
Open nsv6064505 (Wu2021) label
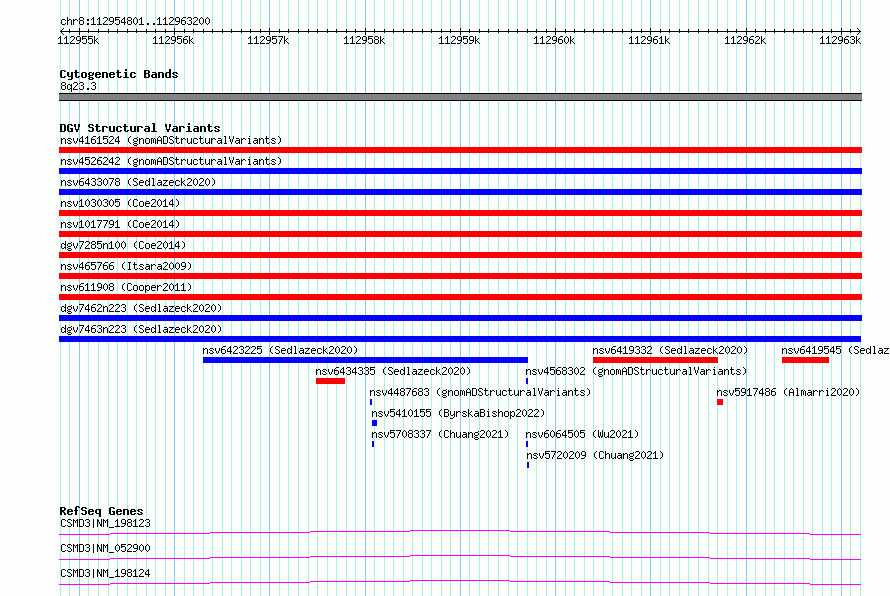[582, 434]
